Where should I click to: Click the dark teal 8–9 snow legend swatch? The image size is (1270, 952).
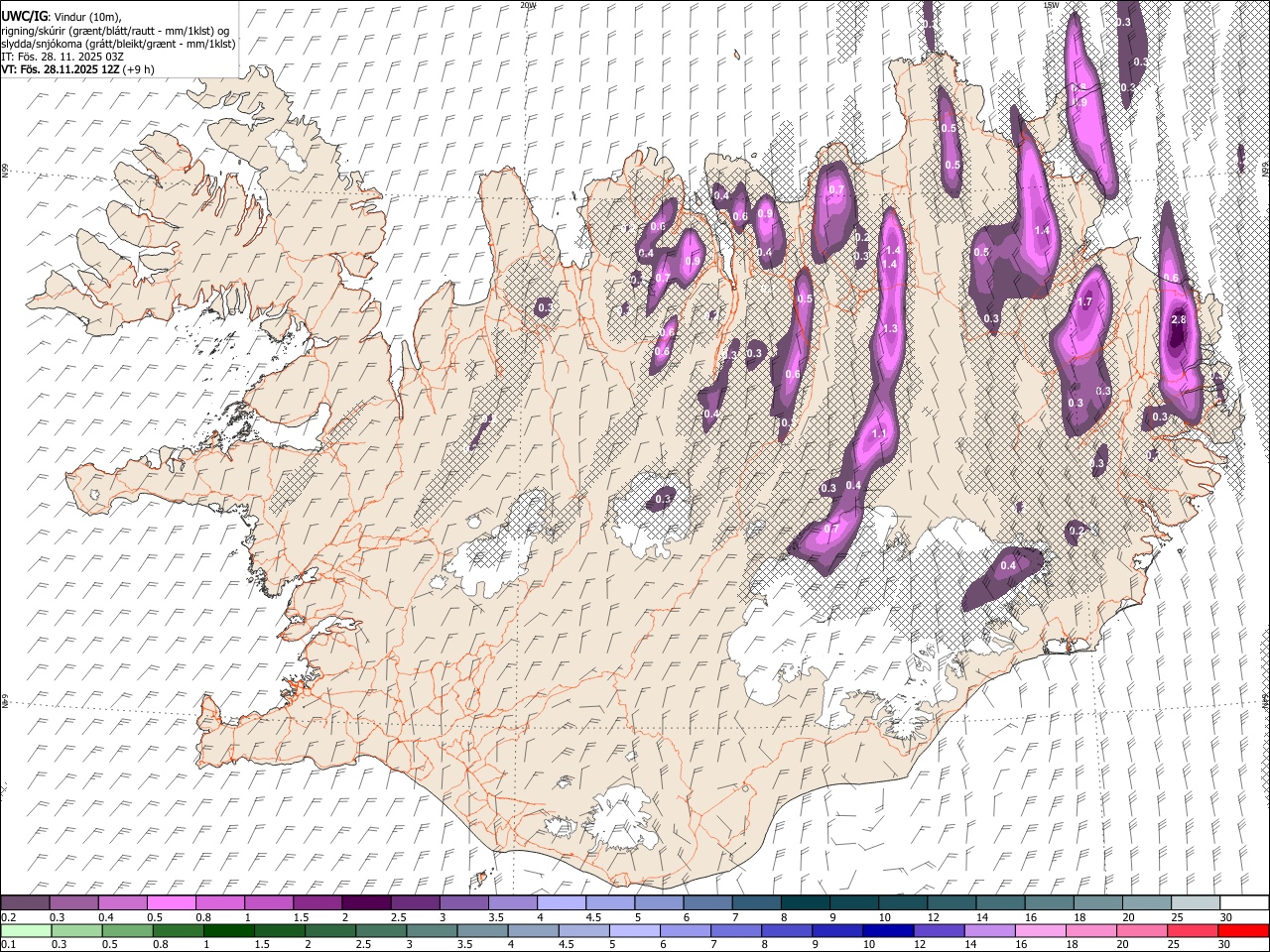[806, 902]
